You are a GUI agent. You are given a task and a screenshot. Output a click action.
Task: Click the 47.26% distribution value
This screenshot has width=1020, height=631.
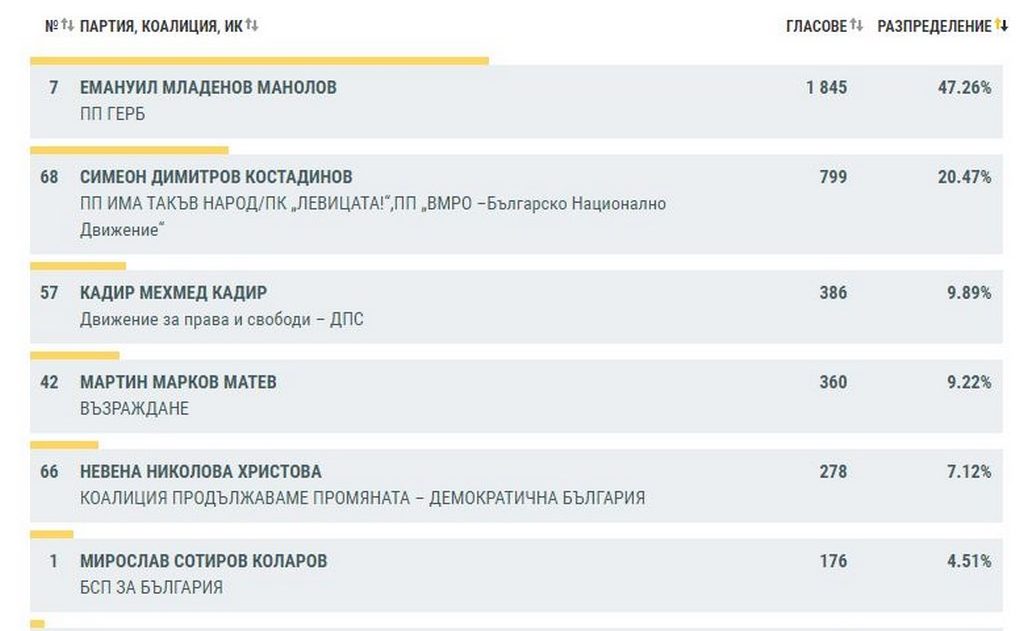pos(964,88)
